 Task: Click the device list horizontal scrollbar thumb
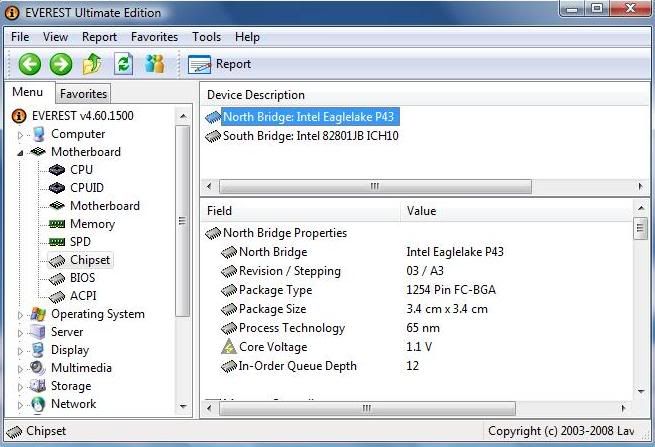tap(375, 186)
